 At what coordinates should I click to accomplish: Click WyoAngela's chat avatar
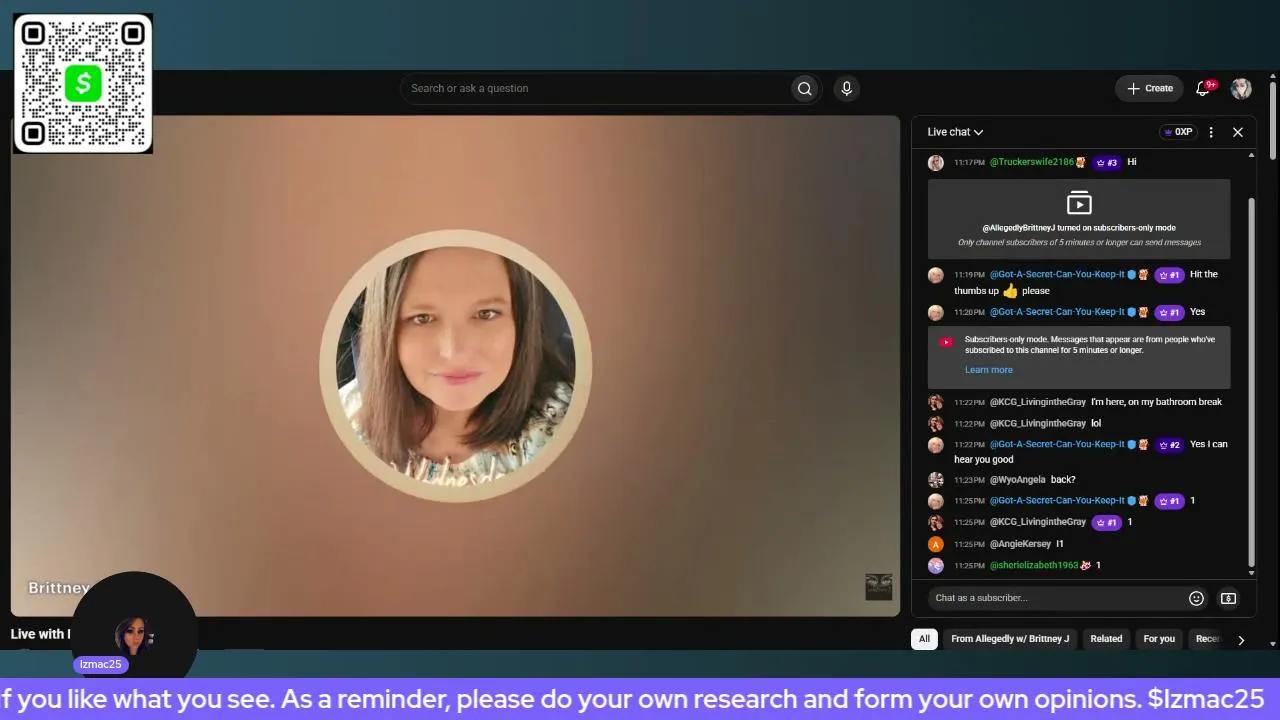tap(935, 480)
